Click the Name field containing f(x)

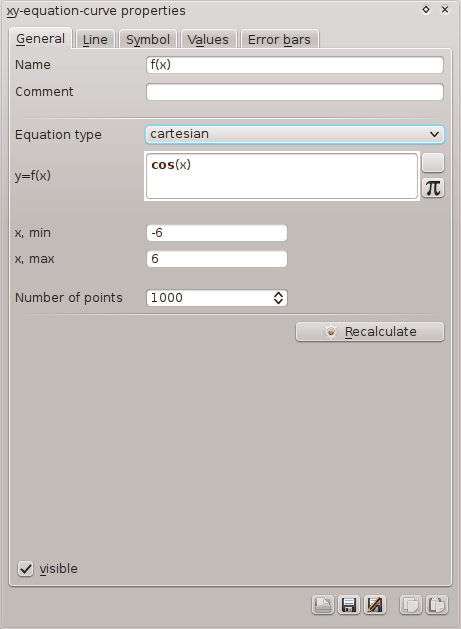(295, 65)
